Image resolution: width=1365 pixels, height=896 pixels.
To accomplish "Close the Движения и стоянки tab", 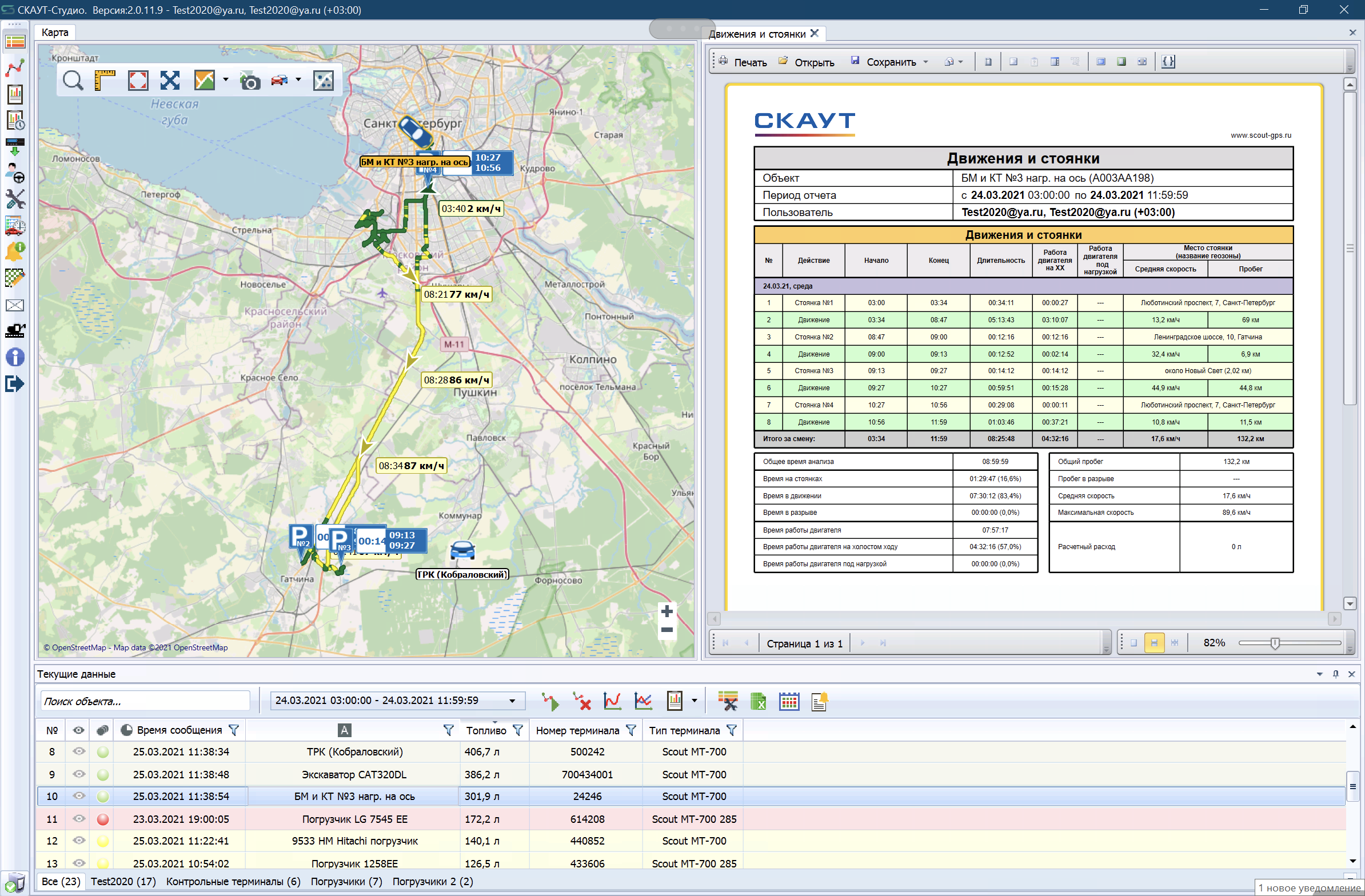I will pos(815,33).
